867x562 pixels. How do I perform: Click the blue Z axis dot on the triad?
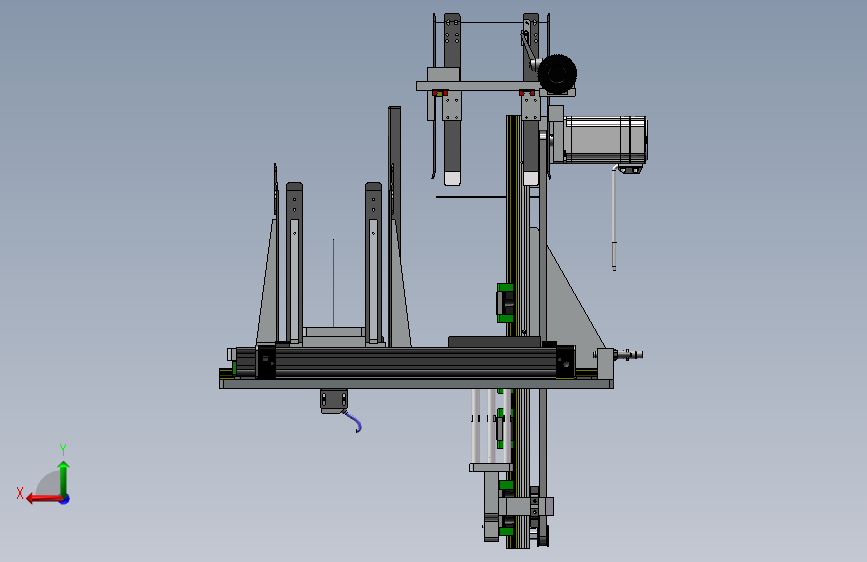[65, 499]
